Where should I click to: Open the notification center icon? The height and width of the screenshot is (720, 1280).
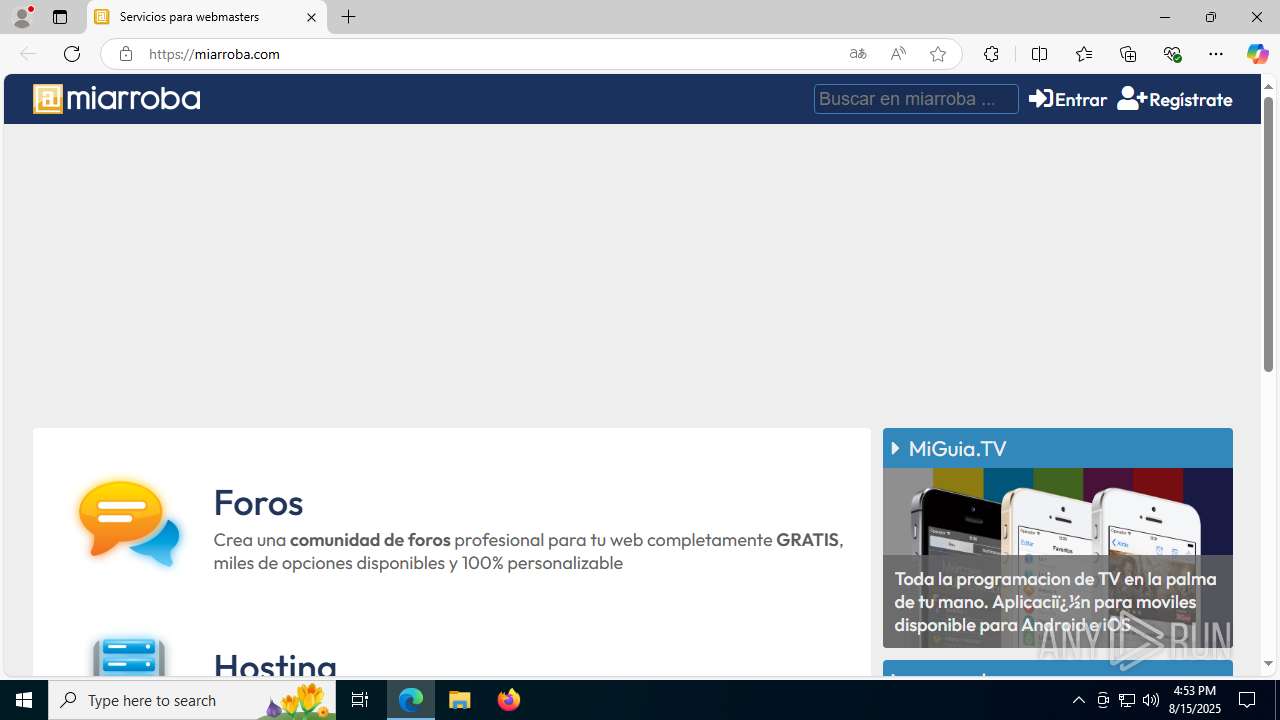pyautogui.click(x=1248, y=700)
